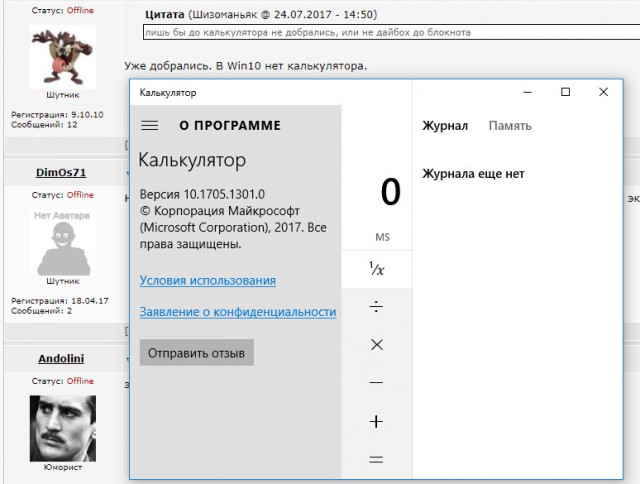Click the equals key

pyautogui.click(x=376, y=460)
